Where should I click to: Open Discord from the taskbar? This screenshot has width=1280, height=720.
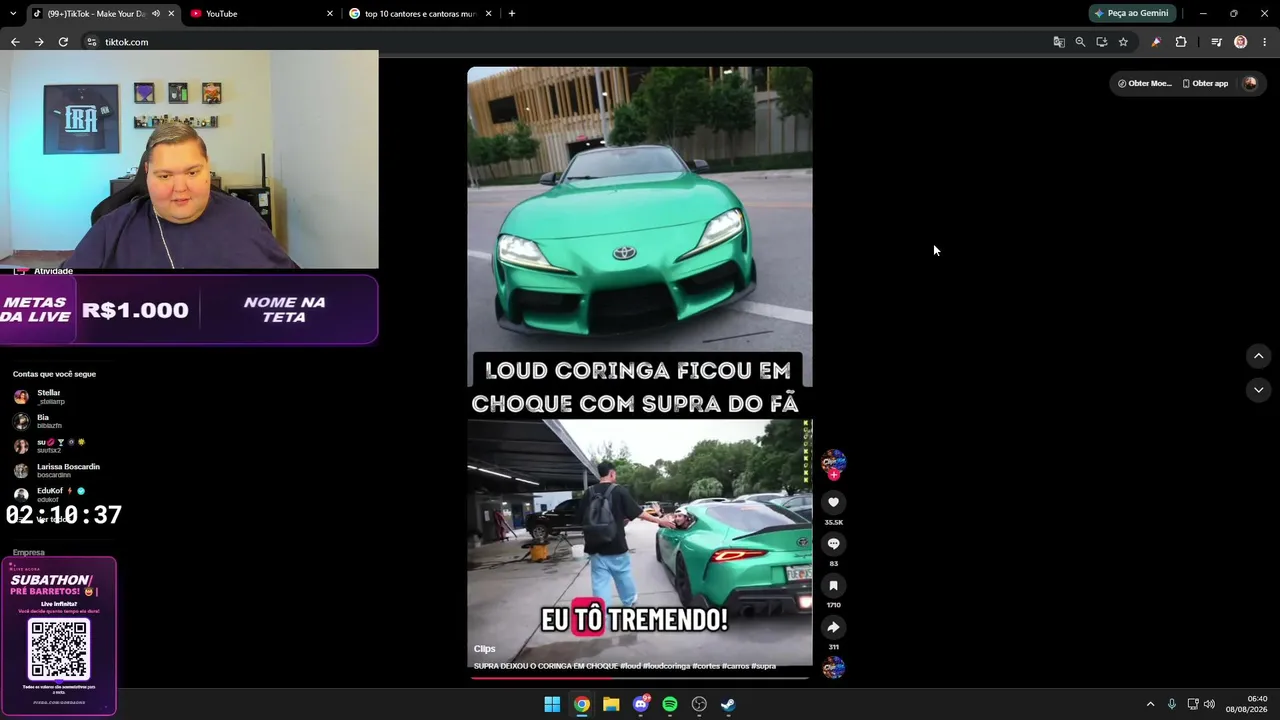(641, 704)
